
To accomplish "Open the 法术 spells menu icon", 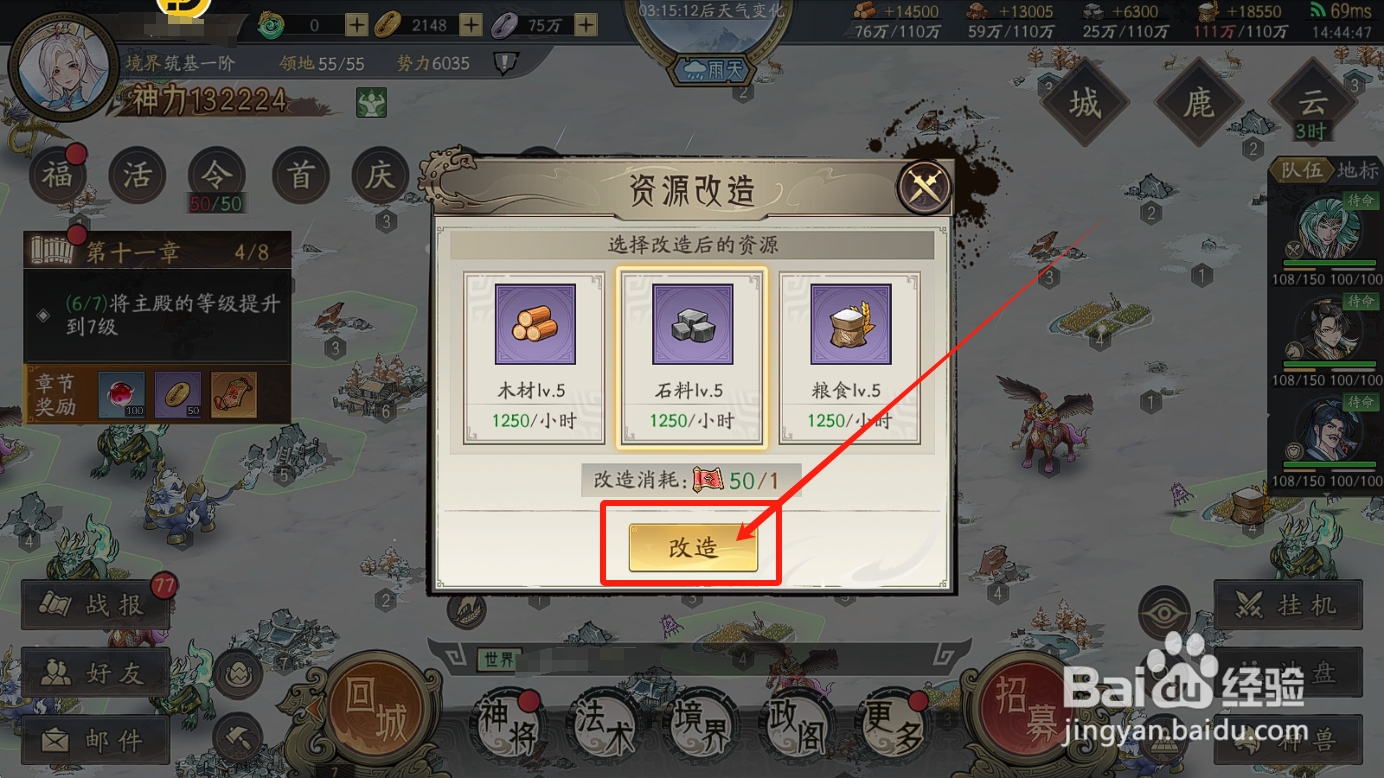I will click(x=603, y=724).
